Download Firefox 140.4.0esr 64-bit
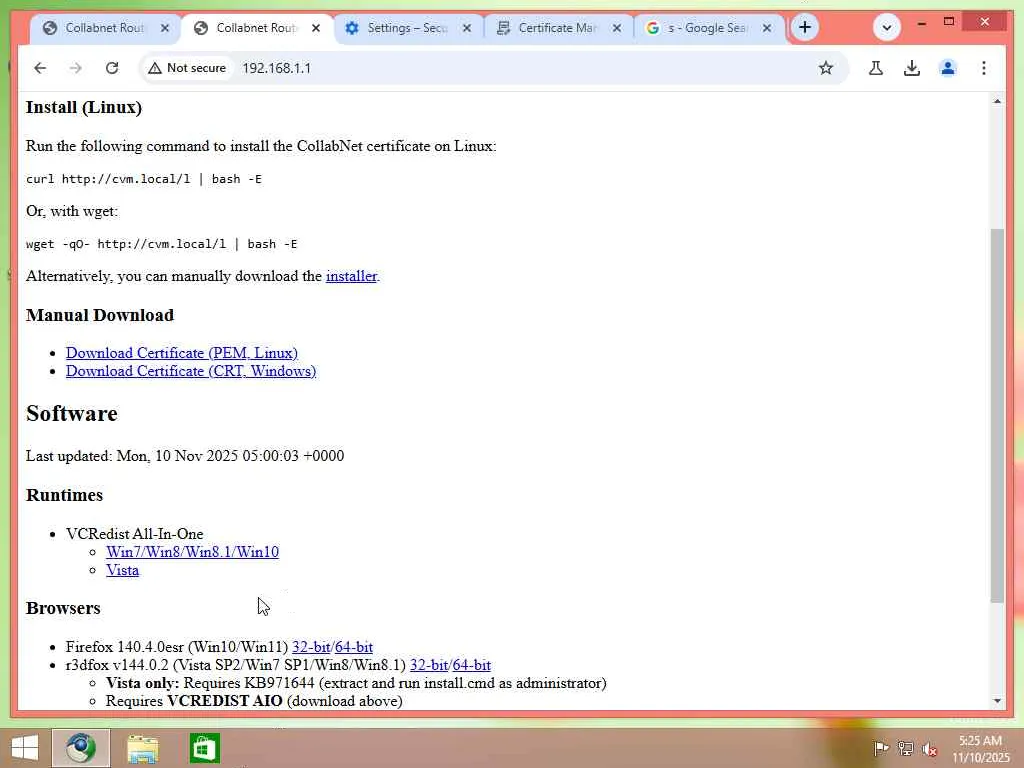 (353, 647)
